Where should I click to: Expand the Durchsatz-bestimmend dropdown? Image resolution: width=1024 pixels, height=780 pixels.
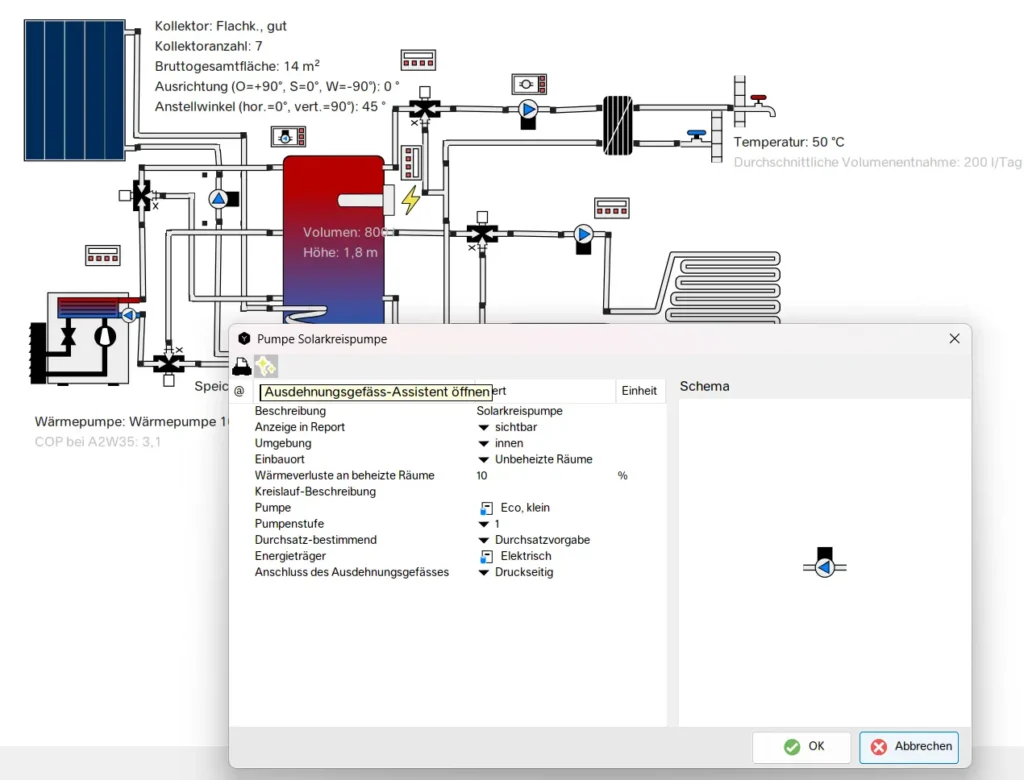484,540
